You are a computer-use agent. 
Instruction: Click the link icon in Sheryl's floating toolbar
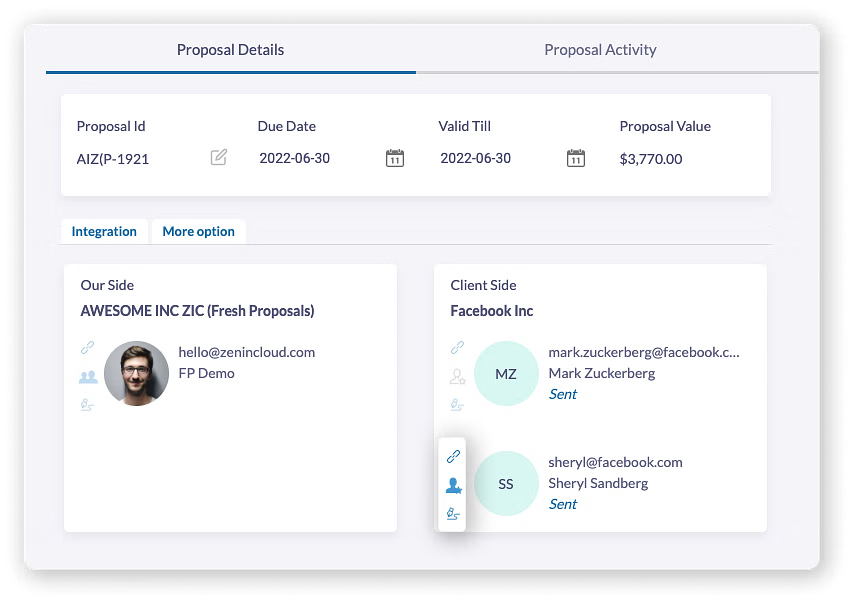452,455
